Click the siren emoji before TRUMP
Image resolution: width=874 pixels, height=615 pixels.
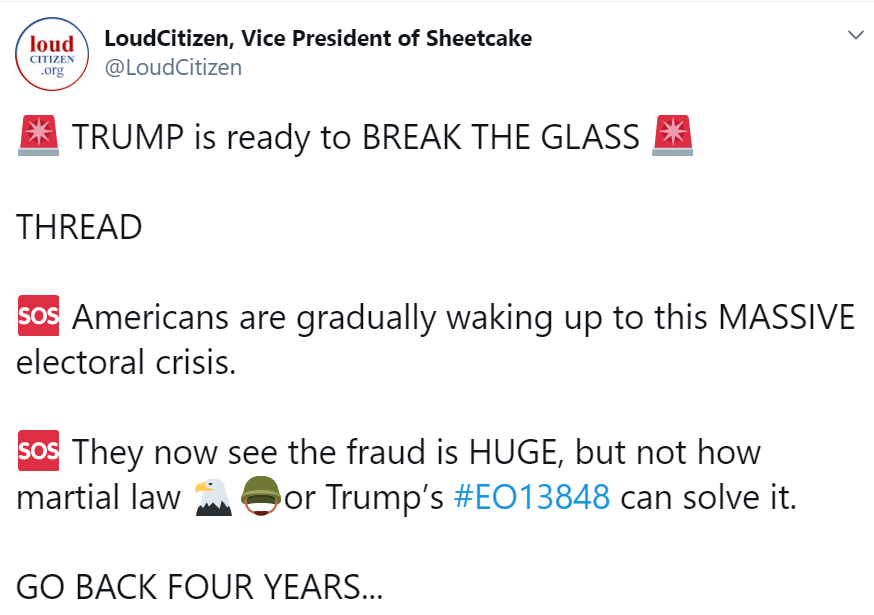(40, 136)
